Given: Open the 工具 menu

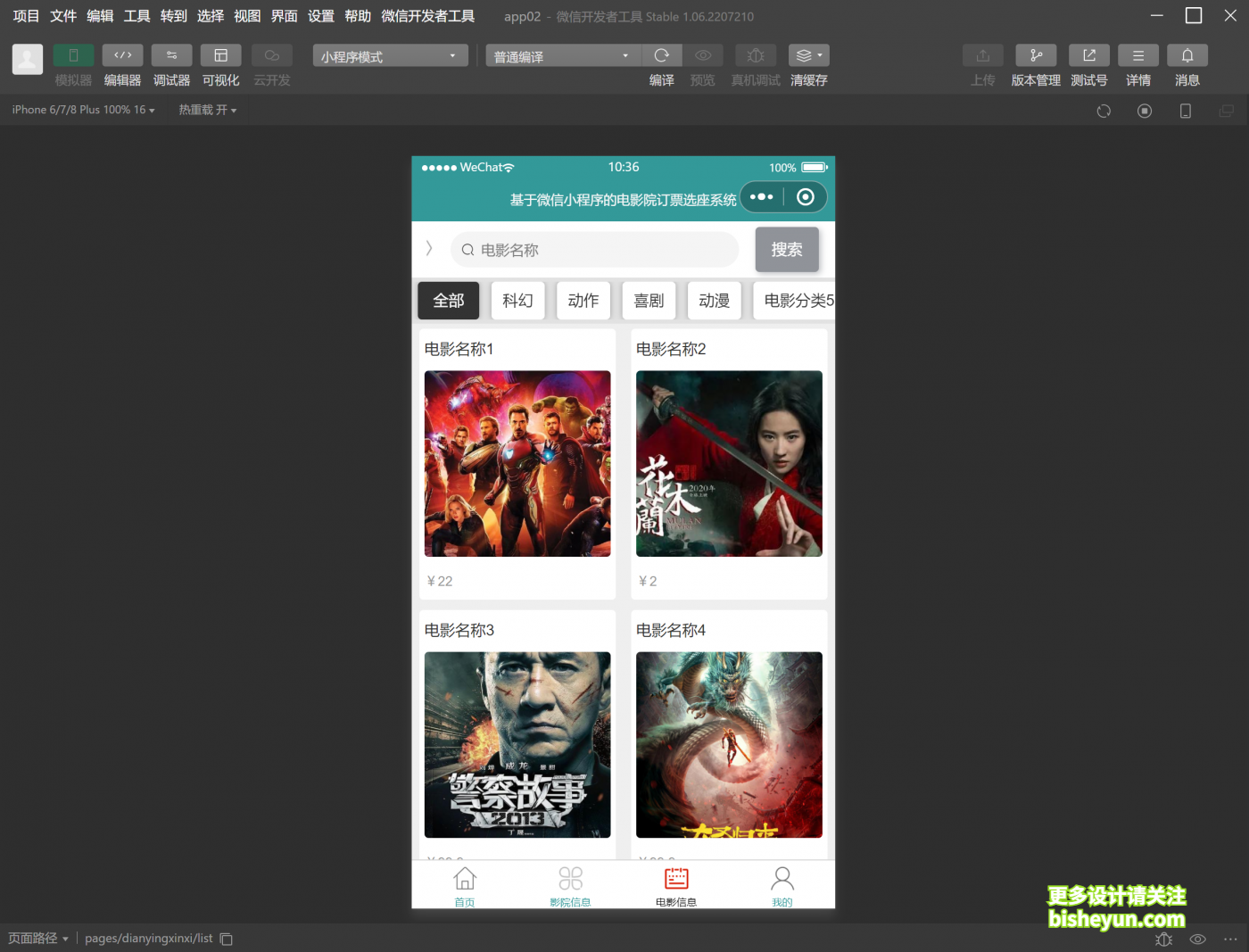Looking at the screenshot, I should point(136,16).
